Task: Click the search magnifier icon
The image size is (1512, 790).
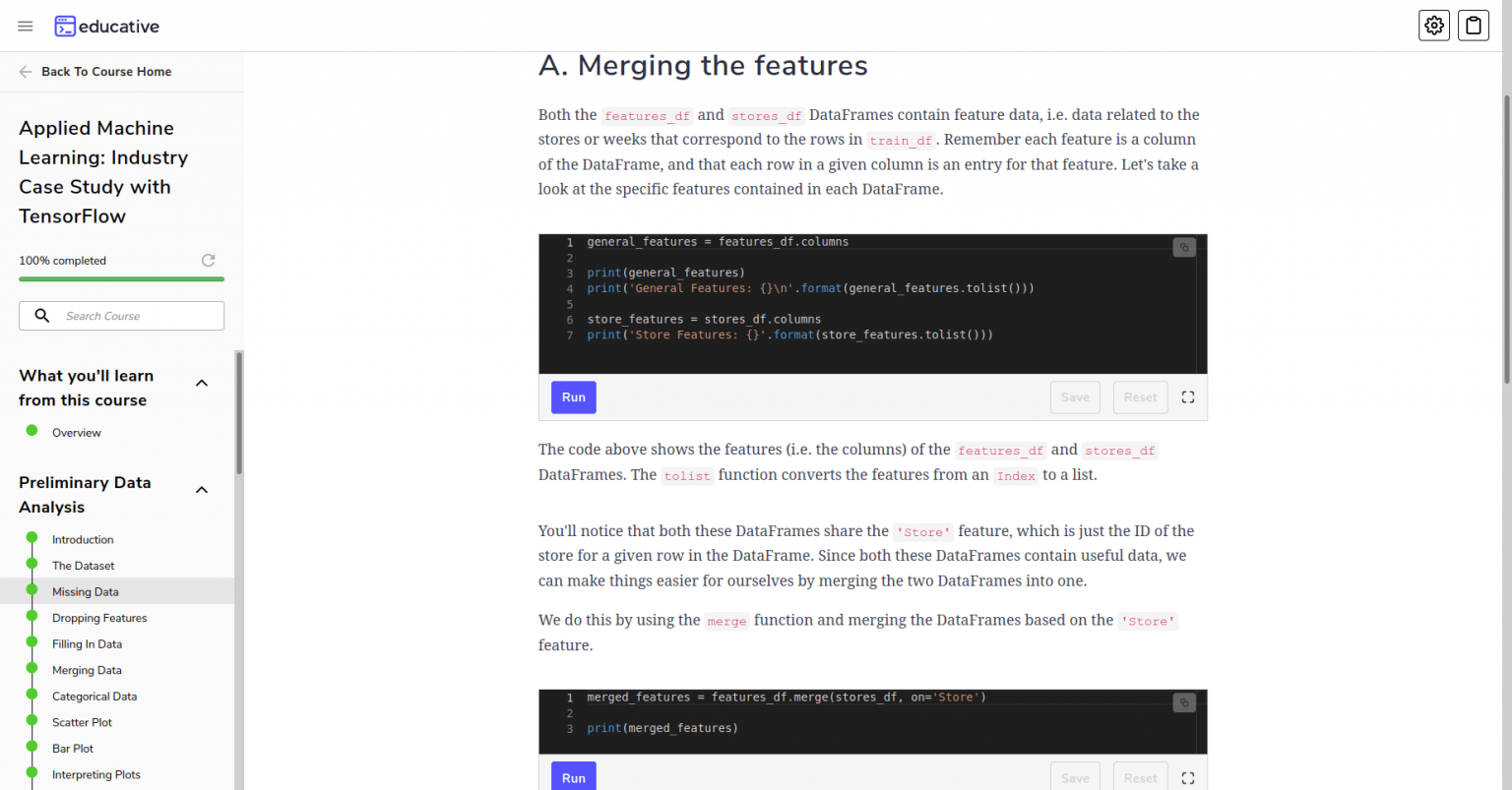Action: pyautogui.click(x=42, y=316)
